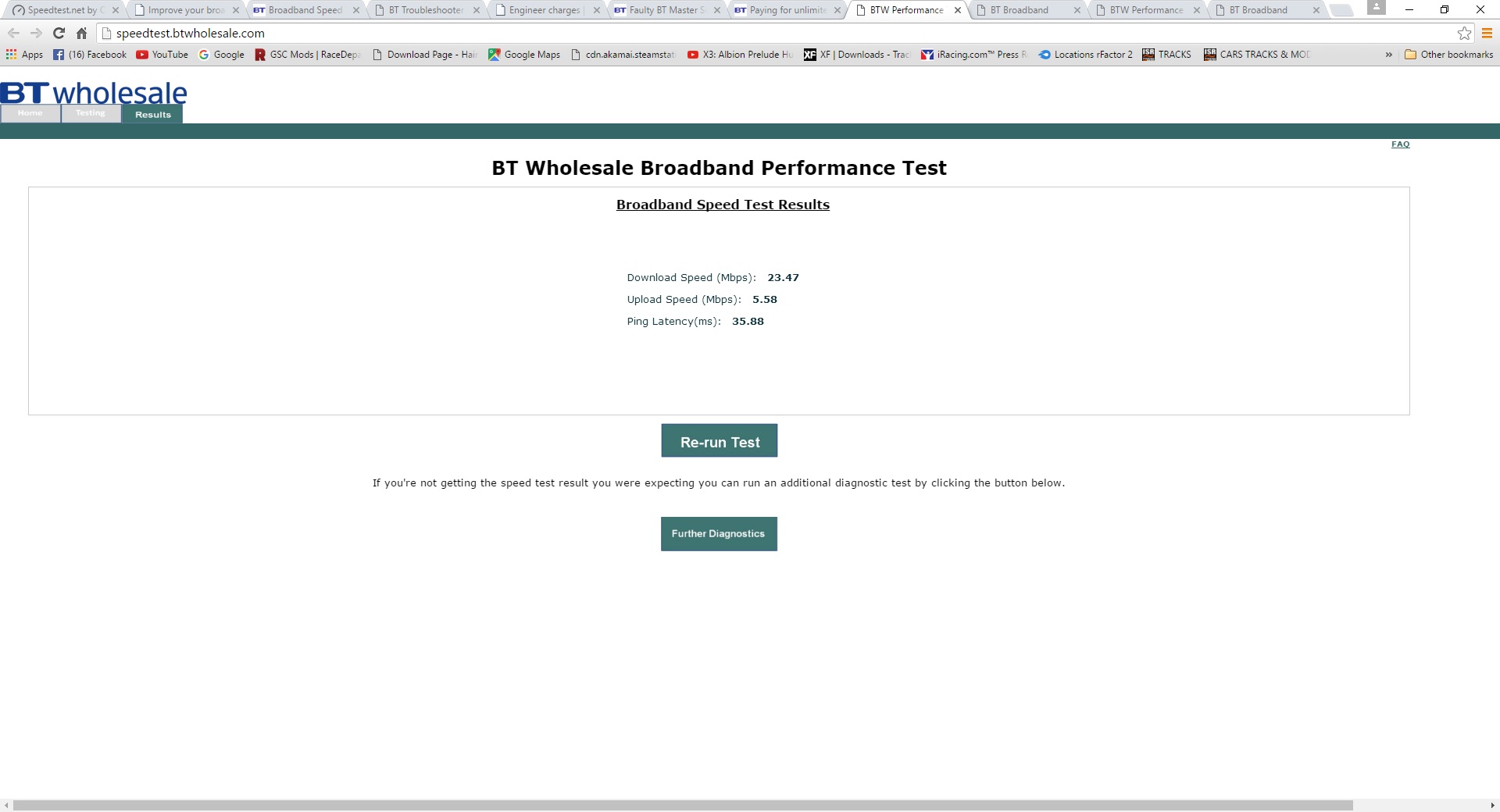The image size is (1500, 812).
Task: Click inside the address bar
Action: 391,33
